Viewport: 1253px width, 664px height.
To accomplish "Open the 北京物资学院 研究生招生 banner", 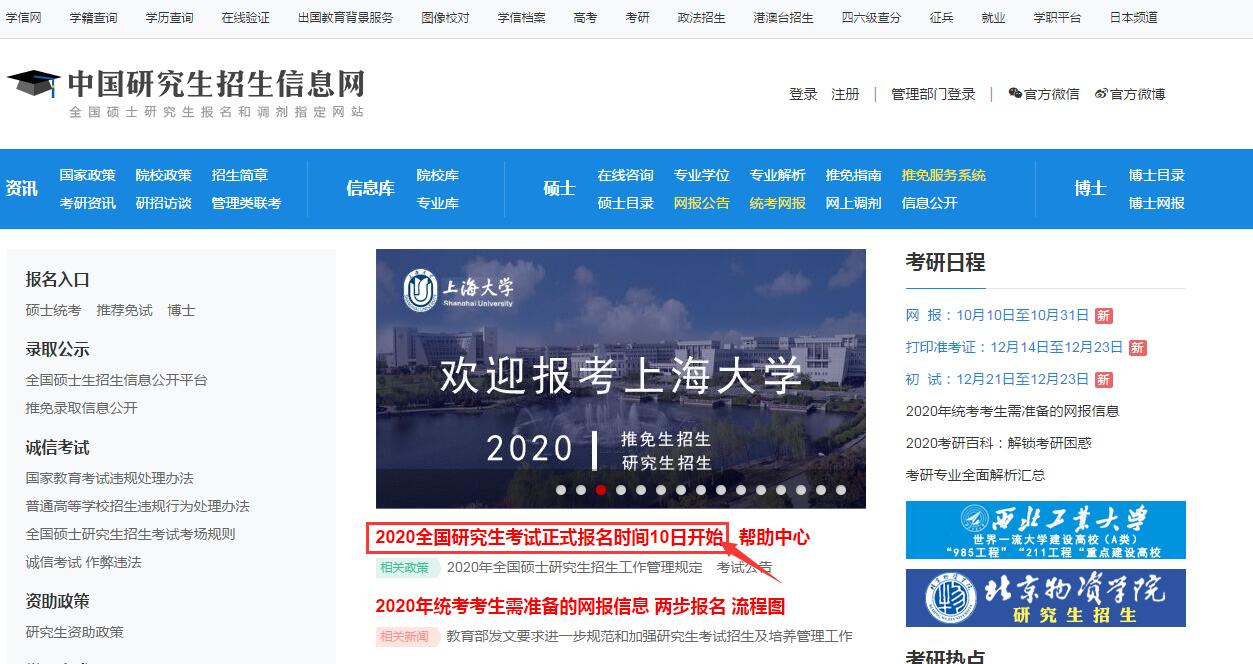I will (x=1045, y=598).
